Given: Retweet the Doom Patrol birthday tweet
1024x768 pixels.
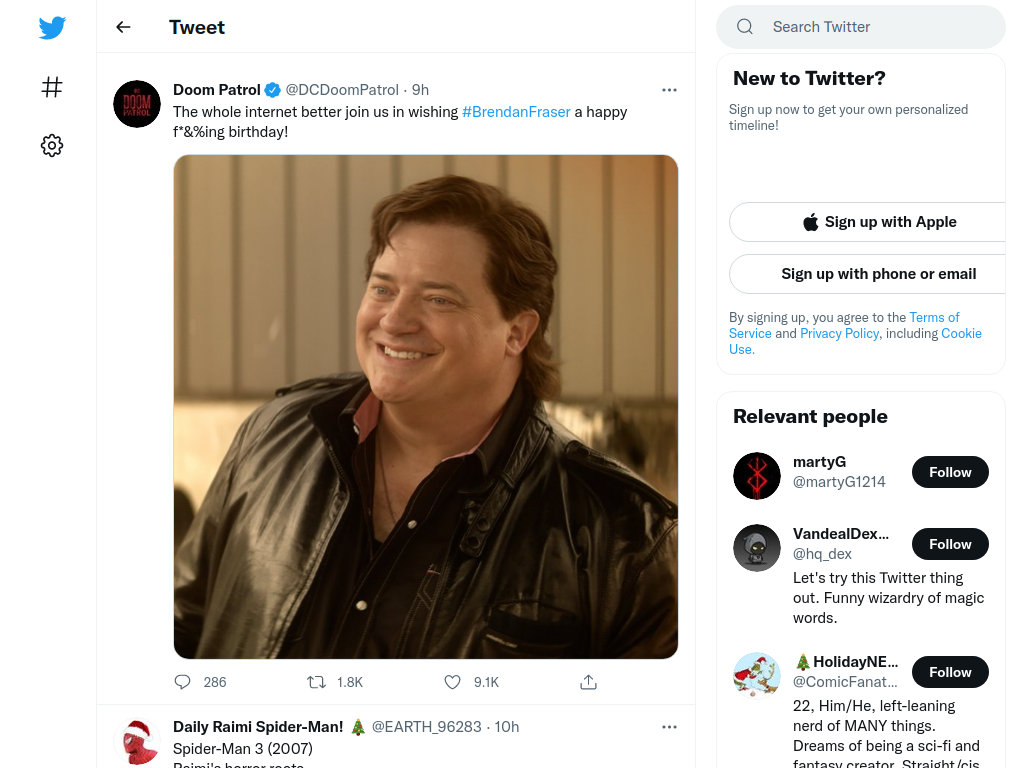Looking at the screenshot, I should (317, 682).
